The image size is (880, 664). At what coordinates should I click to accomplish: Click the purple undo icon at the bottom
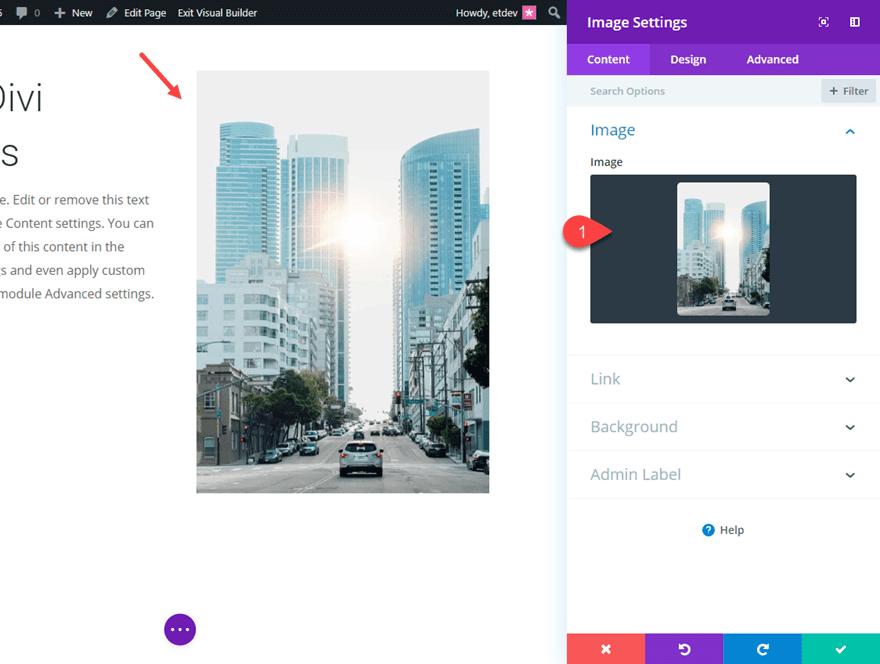coord(684,648)
